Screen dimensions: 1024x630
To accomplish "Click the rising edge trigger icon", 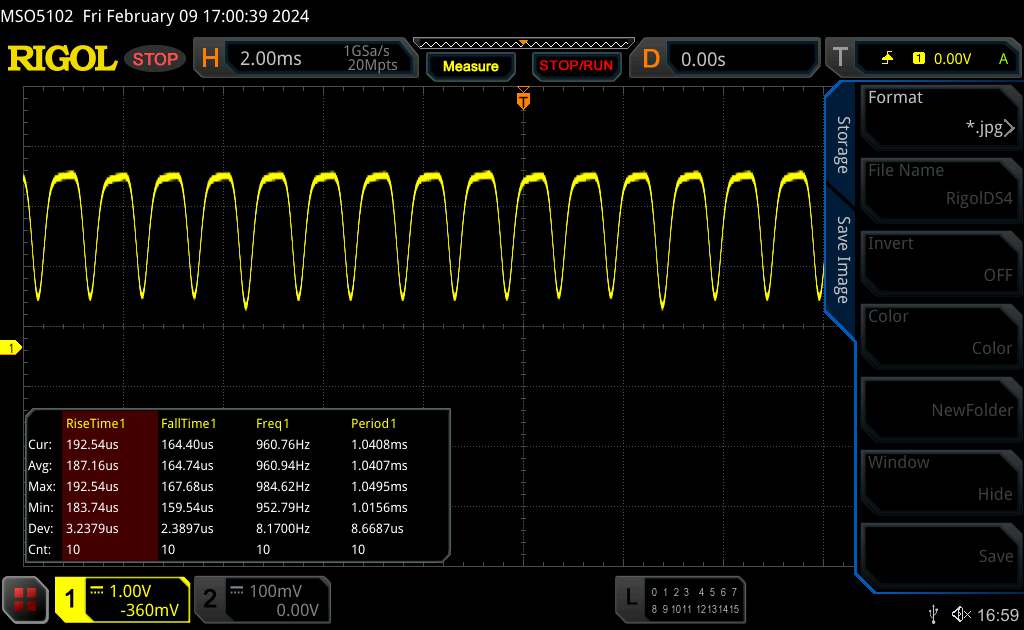I will (x=887, y=58).
